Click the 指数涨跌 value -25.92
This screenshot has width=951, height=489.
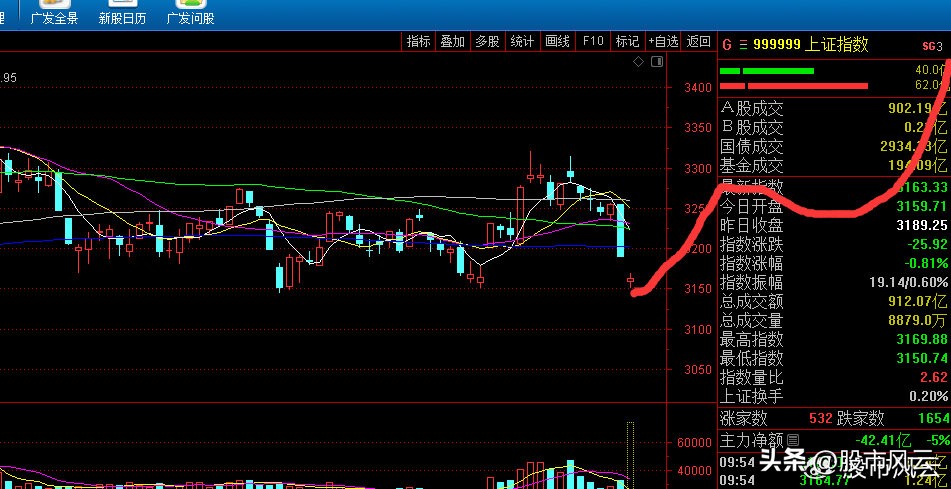(x=927, y=244)
